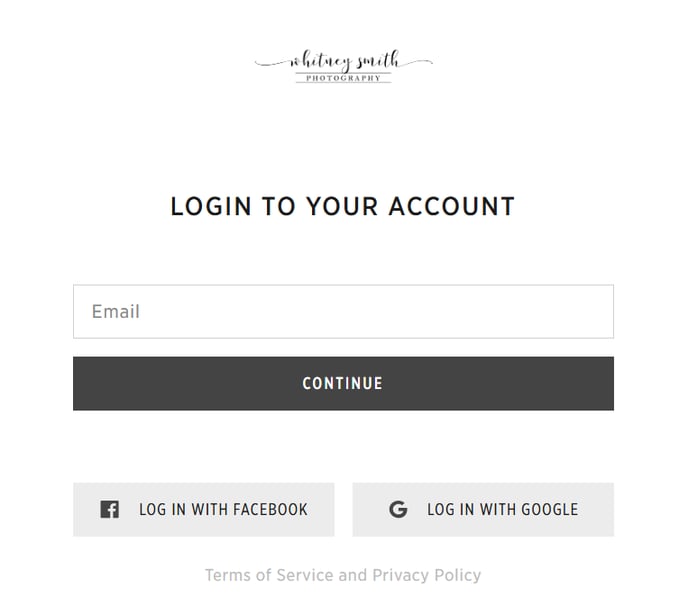Click 'and' between Terms and Privacy
Image resolution: width=688 pixels, height=606 pixels.
click(353, 575)
